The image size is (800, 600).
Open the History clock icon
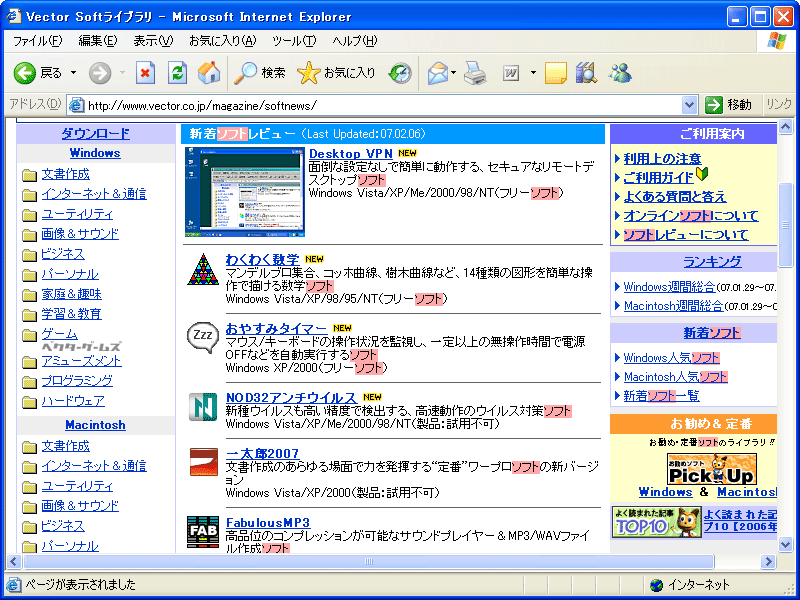pyautogui.click(x=399, y=73)
